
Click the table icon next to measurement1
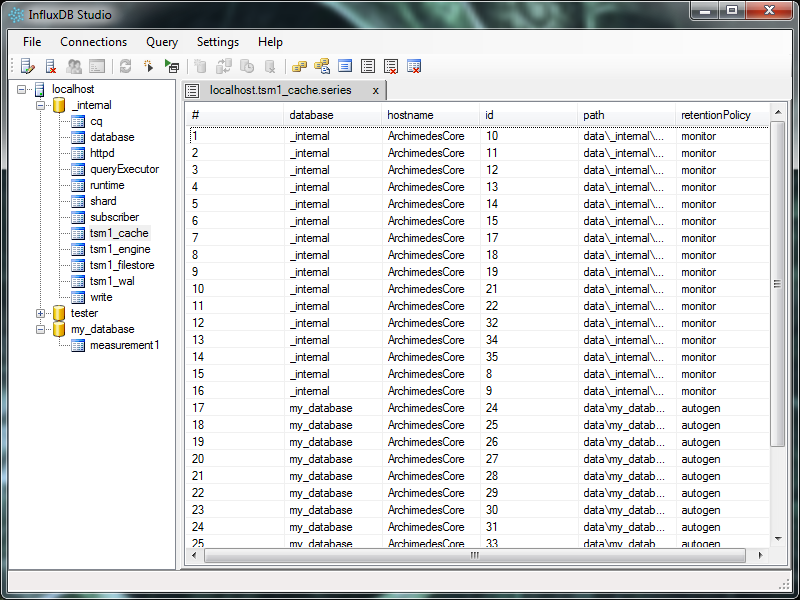pos(78,345)
